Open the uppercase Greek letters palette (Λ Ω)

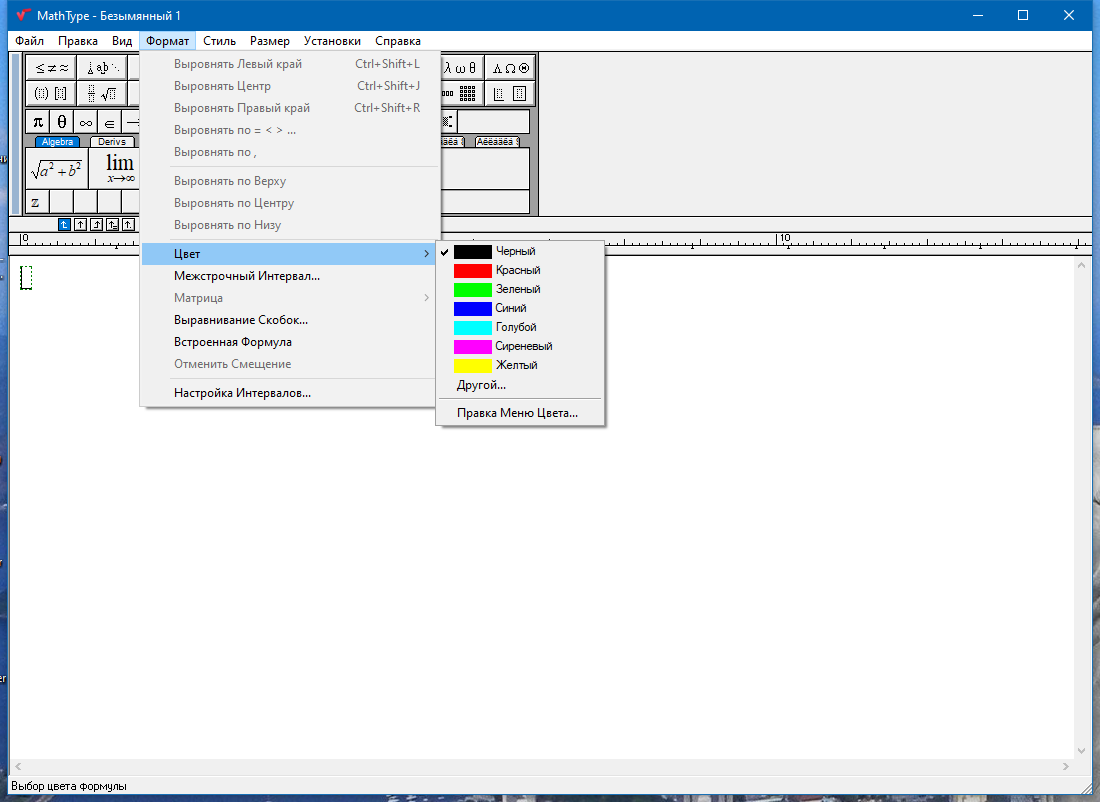[x=510, y=68]
